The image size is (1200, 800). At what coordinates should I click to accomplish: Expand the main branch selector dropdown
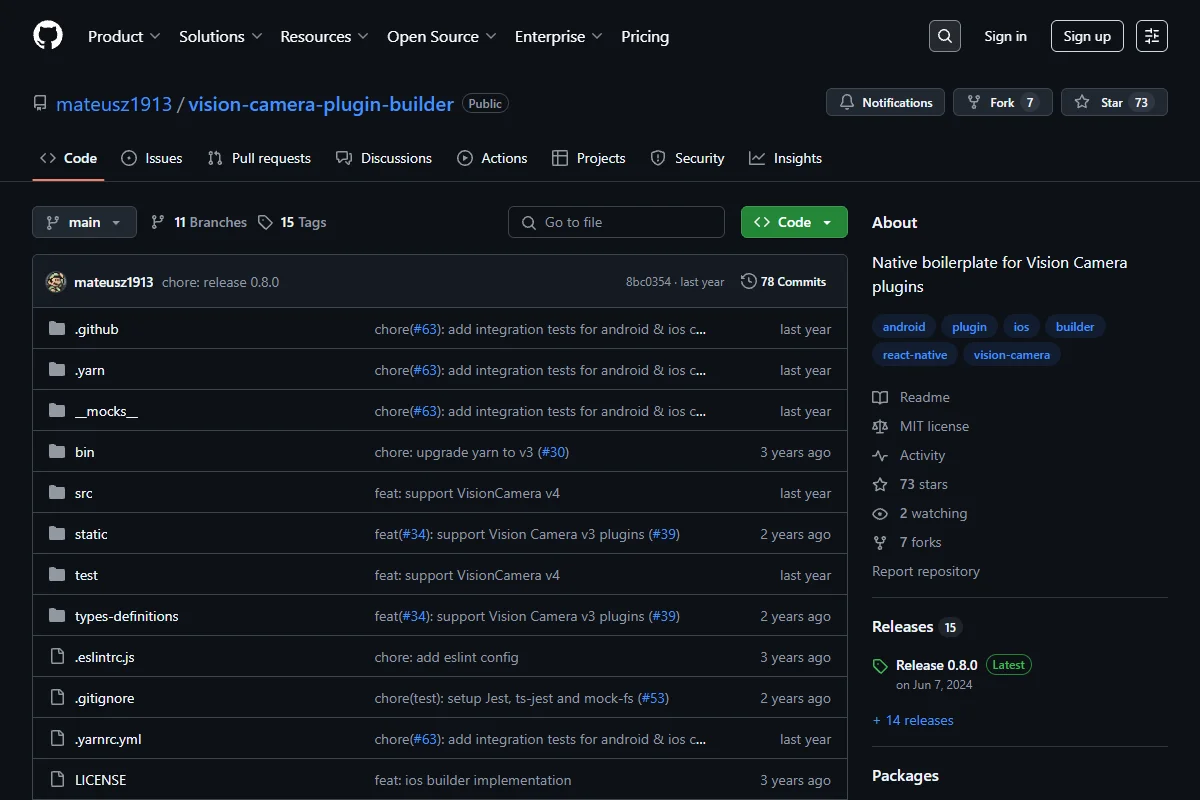pos(84,222)
